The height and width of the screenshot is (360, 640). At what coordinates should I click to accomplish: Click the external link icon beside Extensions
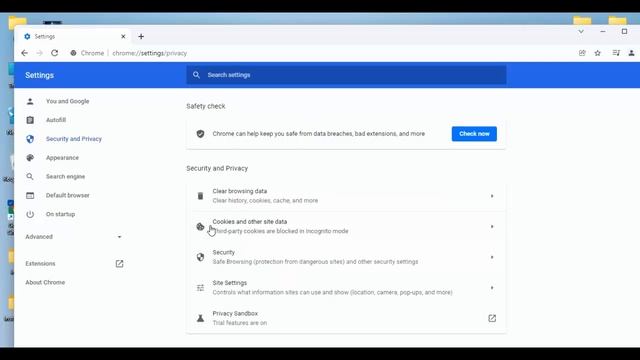click(x=119, y=264)
